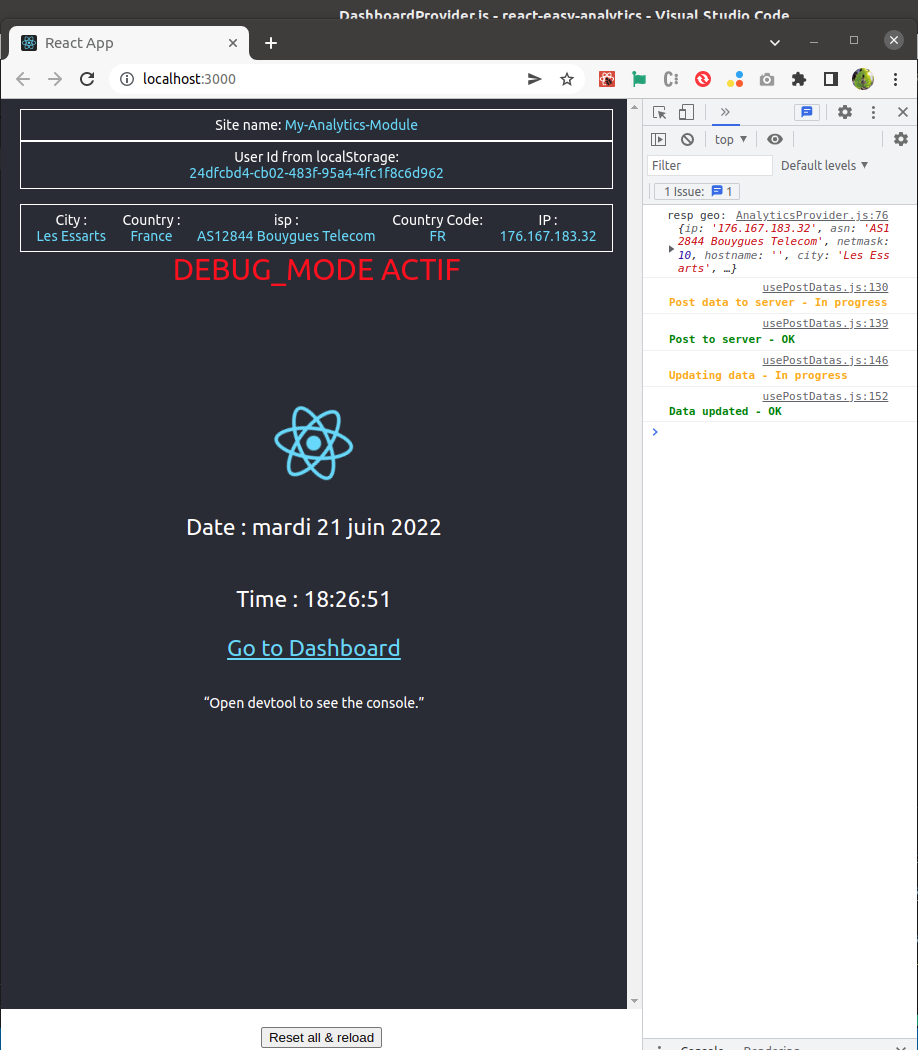Click the page scrollbar down arrow

634,1002
